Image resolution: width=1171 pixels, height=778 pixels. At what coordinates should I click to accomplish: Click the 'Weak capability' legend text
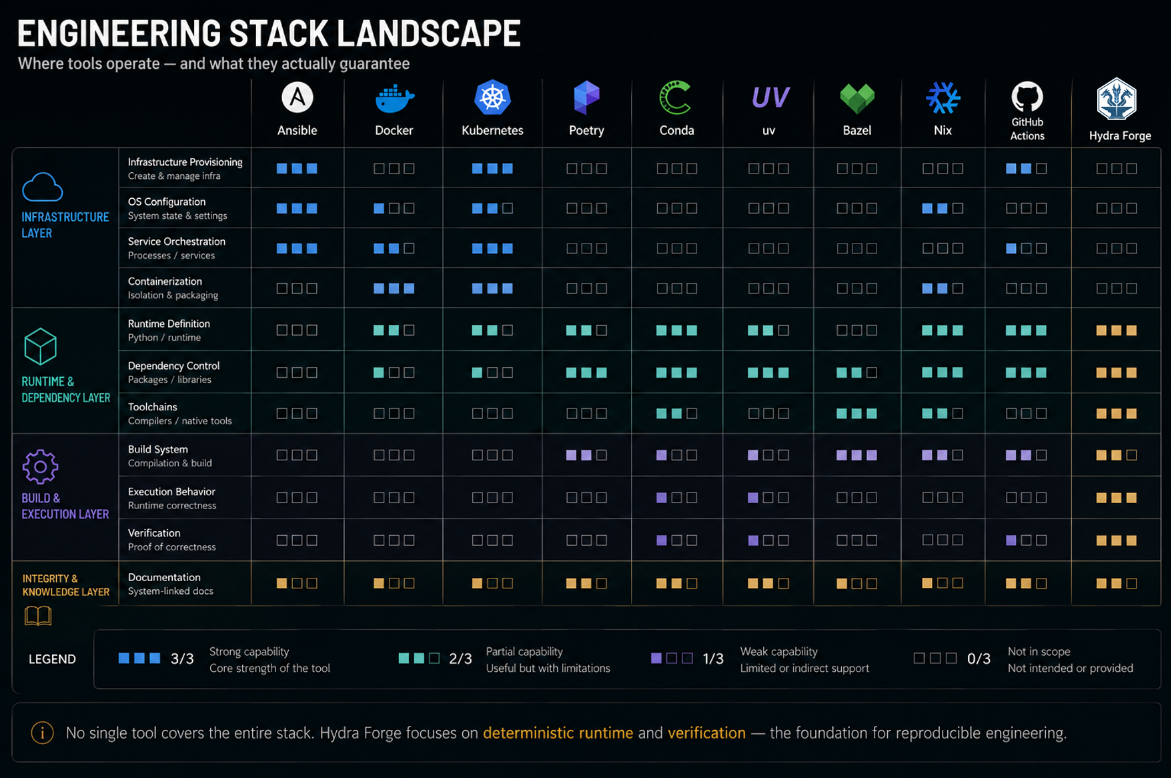pos(779,652)
